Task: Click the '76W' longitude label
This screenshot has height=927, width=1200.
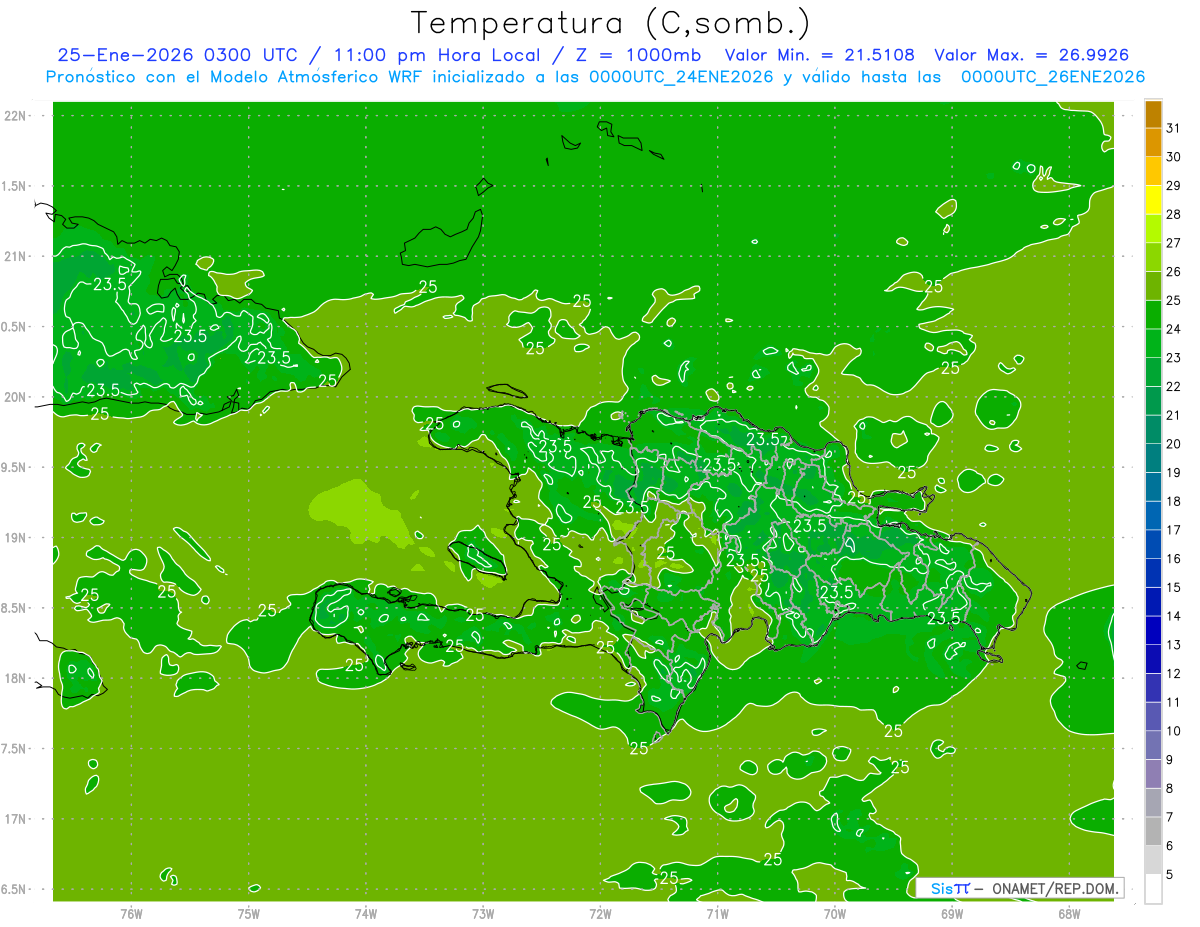Action: click(x=131, y=914)
